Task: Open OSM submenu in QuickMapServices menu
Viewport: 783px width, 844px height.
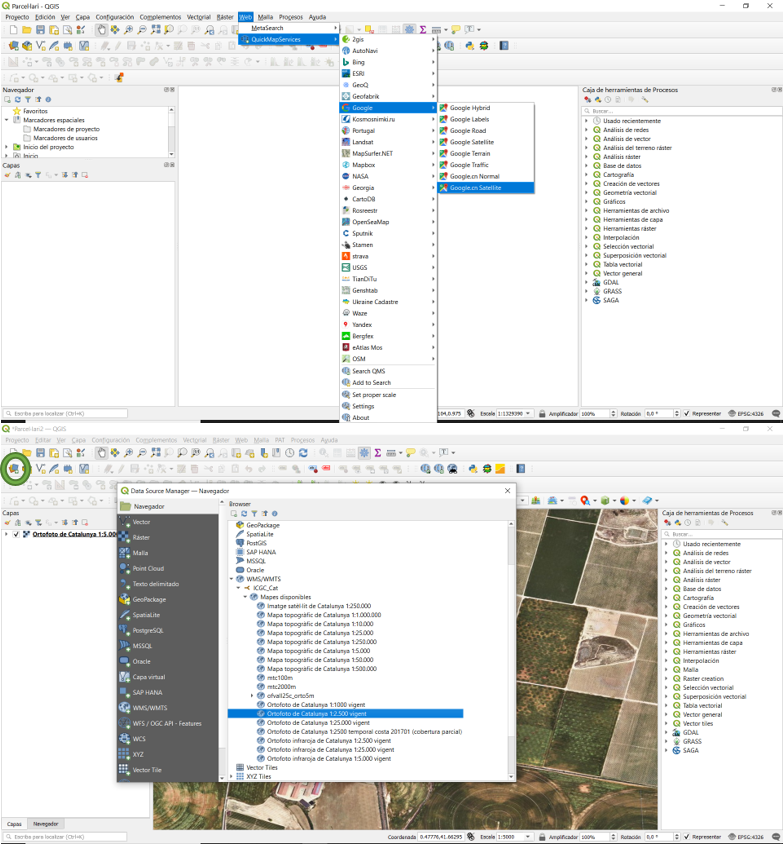Action: point(388,358)
